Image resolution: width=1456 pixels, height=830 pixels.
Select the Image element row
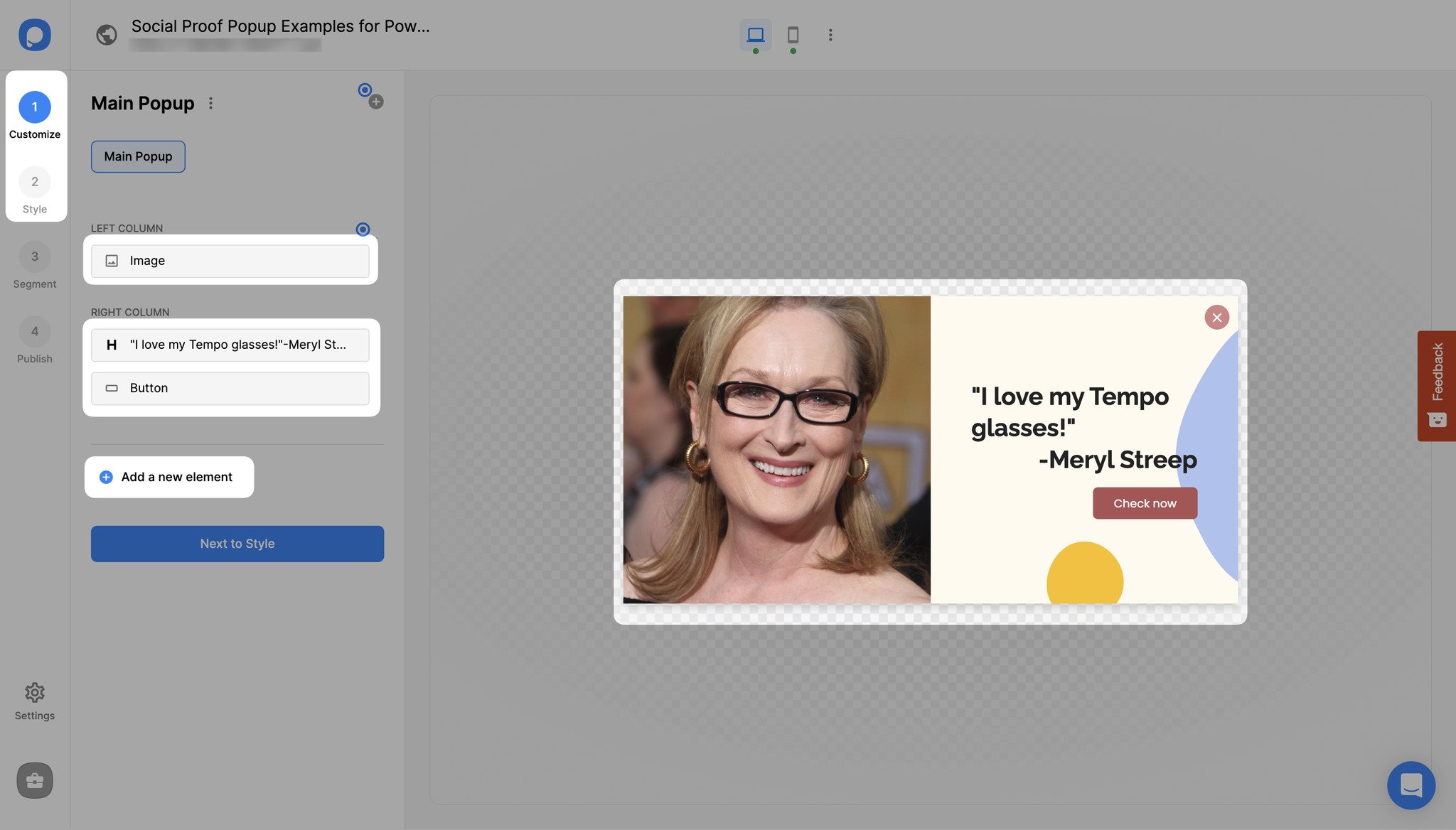230,261
